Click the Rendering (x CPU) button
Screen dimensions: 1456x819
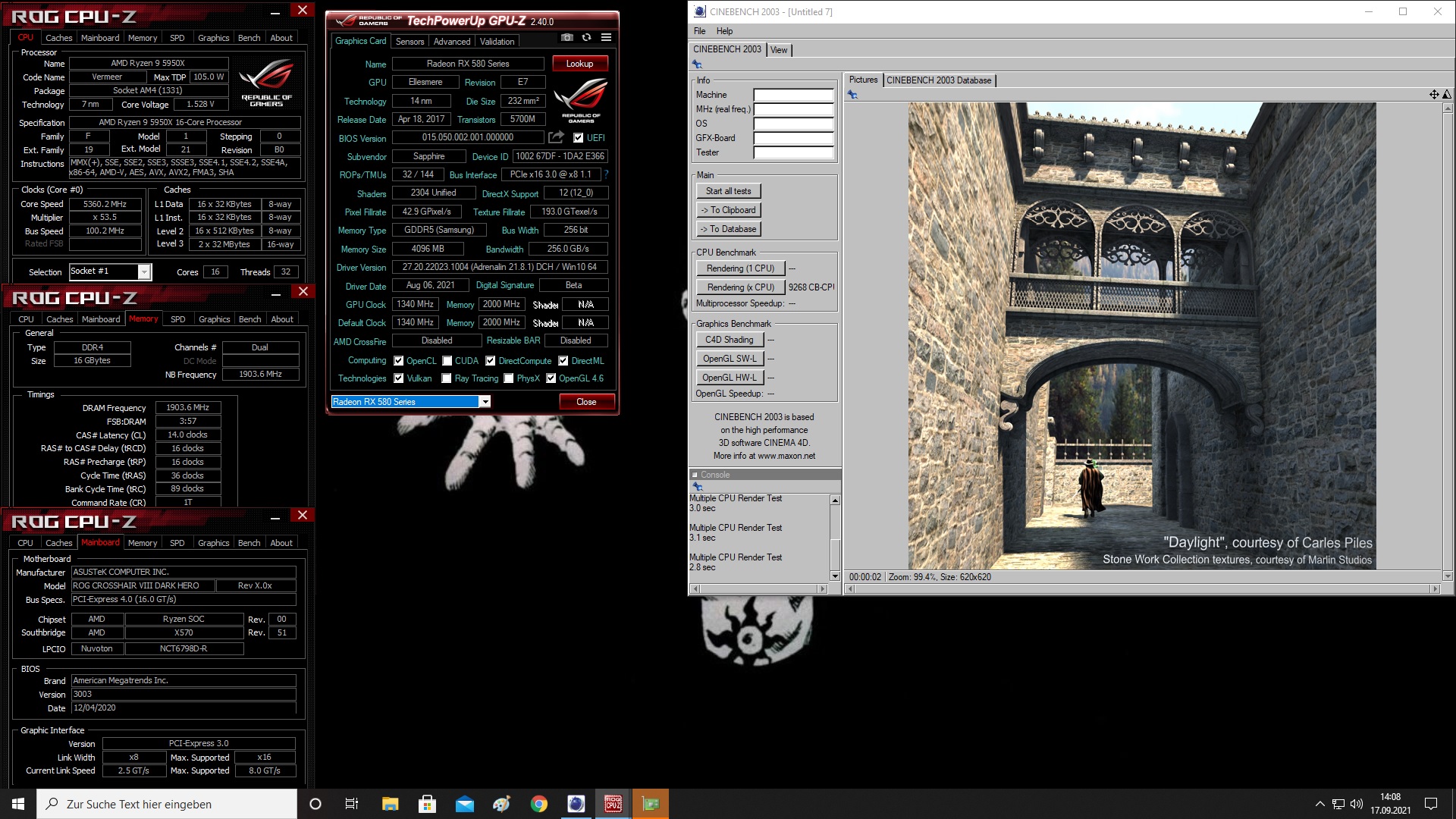[x=740, y=287]
